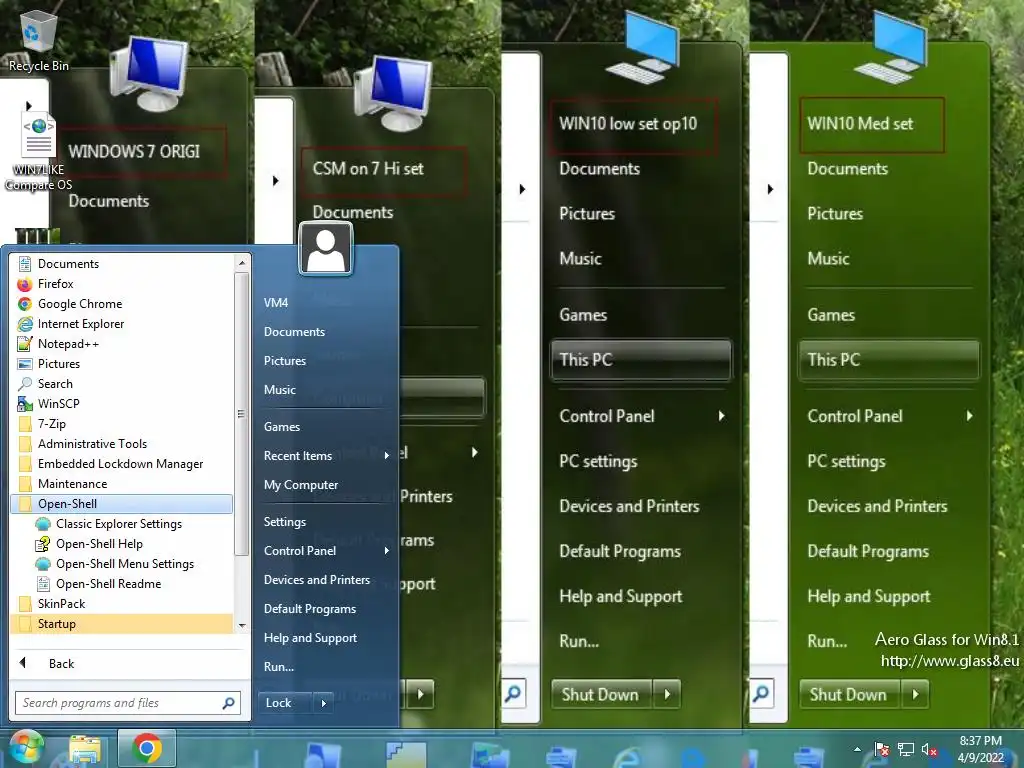Click the search magnifier in WIN10 low menu

[513, 694]
